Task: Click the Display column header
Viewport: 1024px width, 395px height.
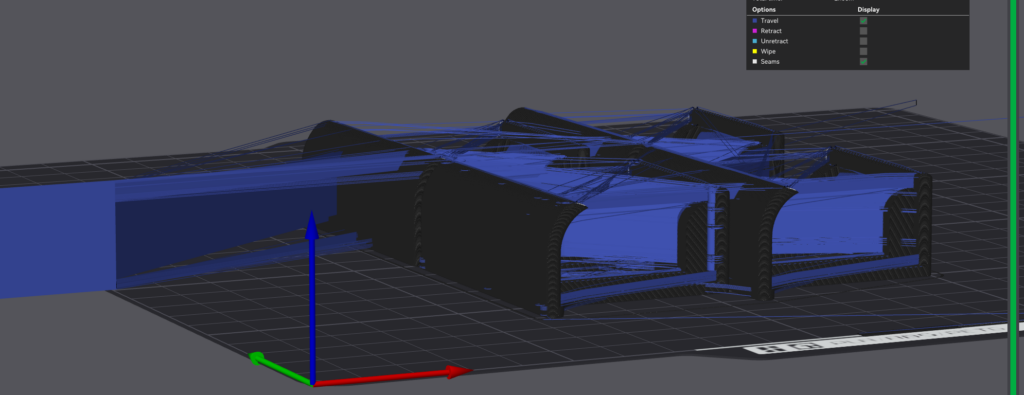Action: click(x=869, y=10)
